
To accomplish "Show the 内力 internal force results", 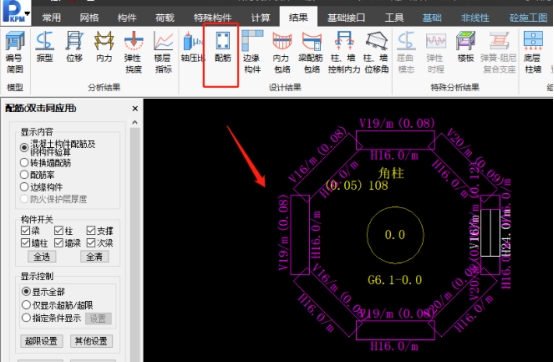I will point(104,47).
